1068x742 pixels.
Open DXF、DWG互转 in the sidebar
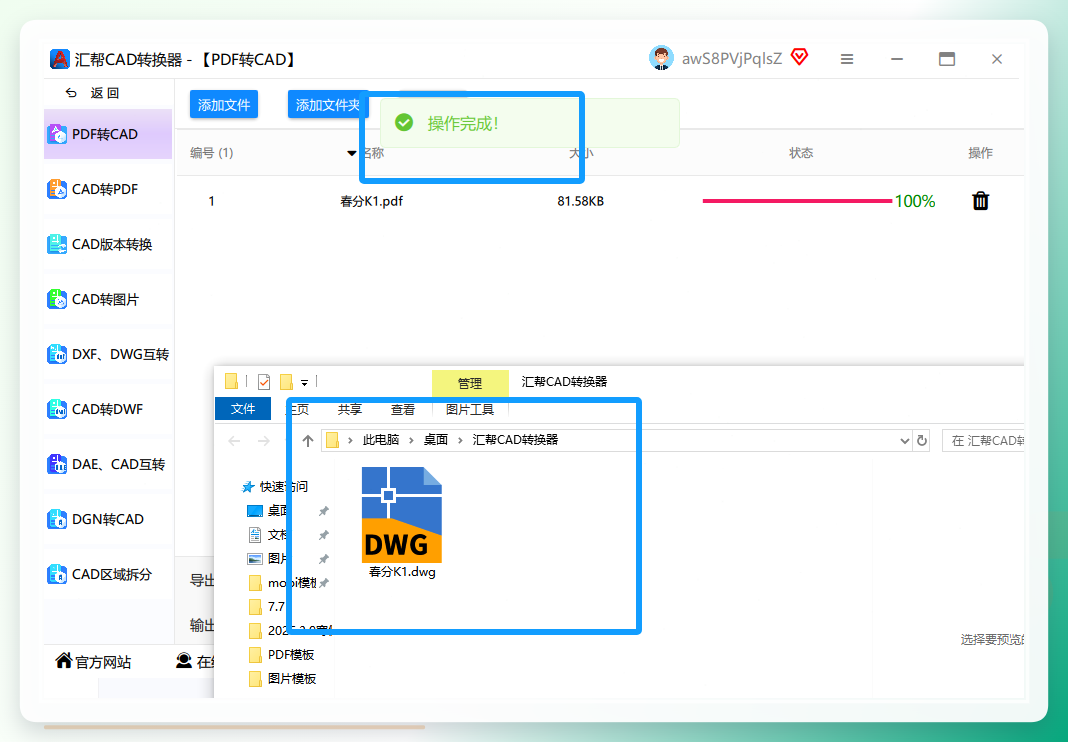coord(108,354)
